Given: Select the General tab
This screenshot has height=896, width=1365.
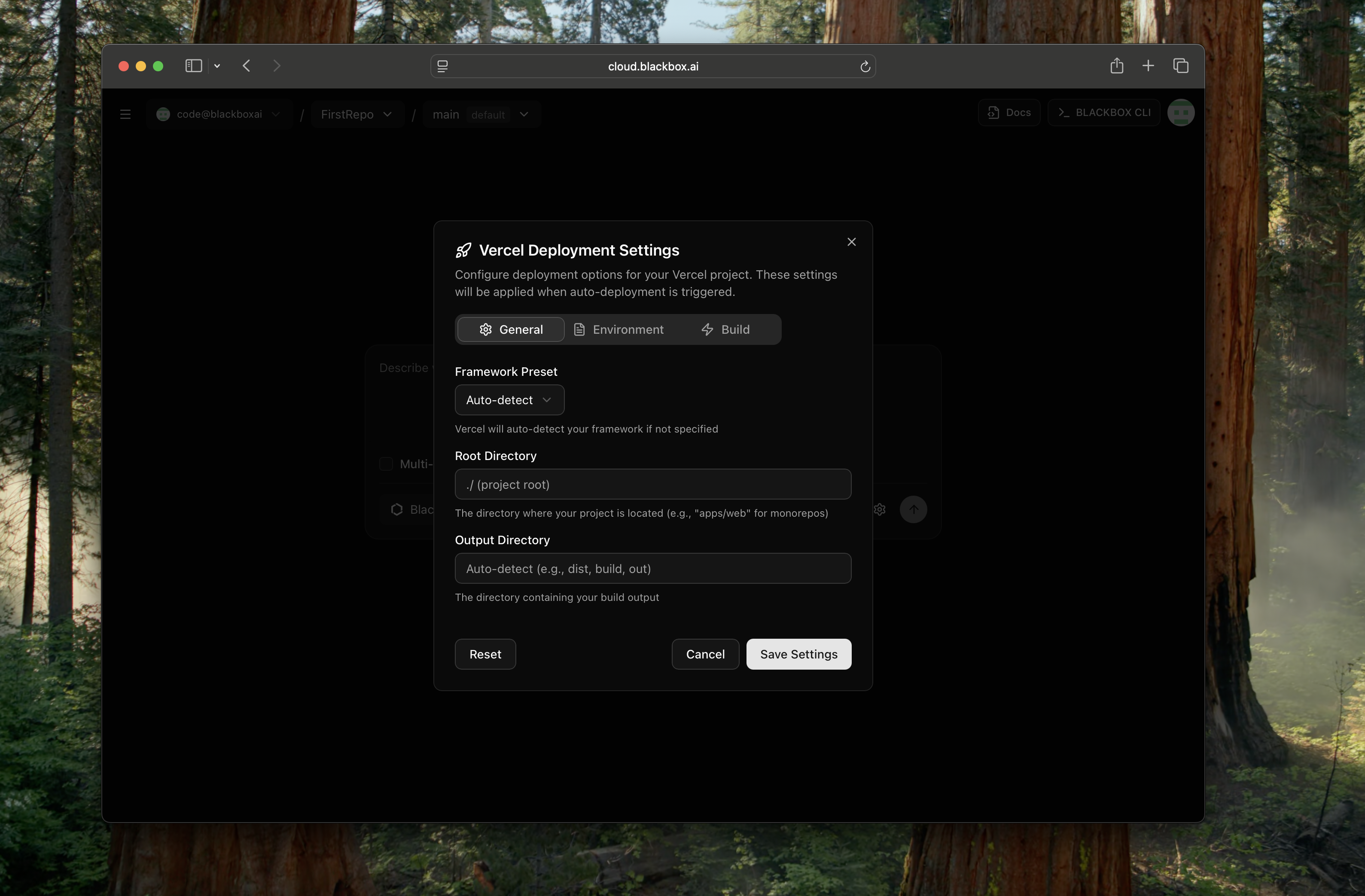Looking at the screenshot, I should [x=510, y=329].
